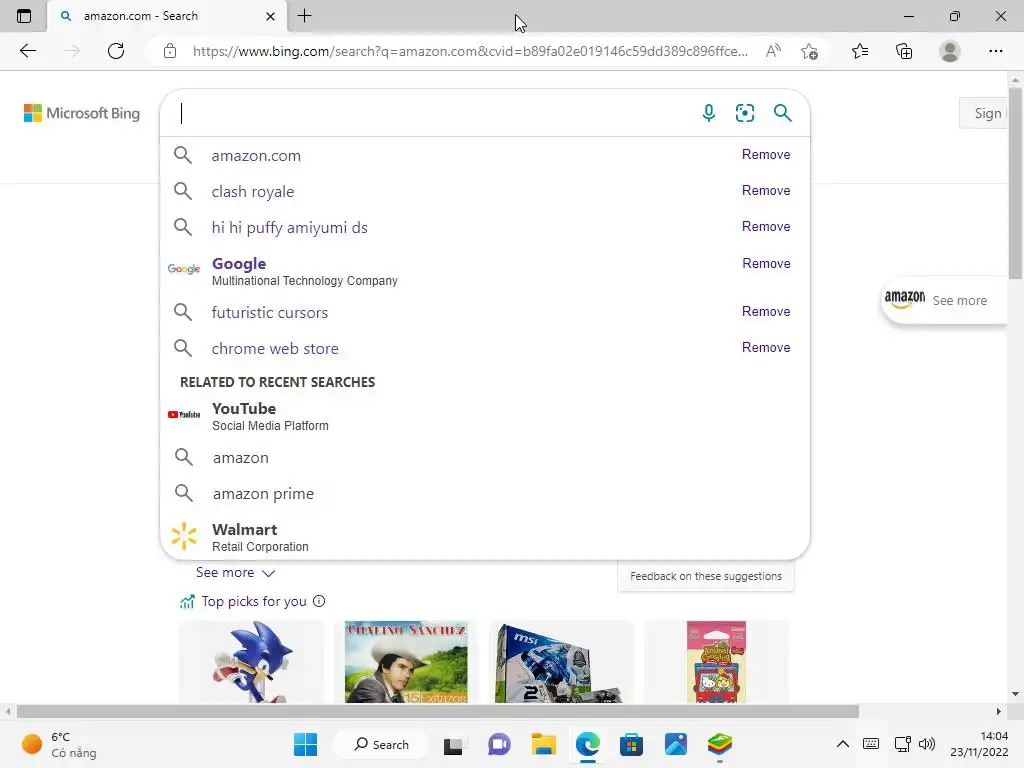Activate Read aloud icon in address bar
The image size is (1024, 768).
tap(773, 51)
